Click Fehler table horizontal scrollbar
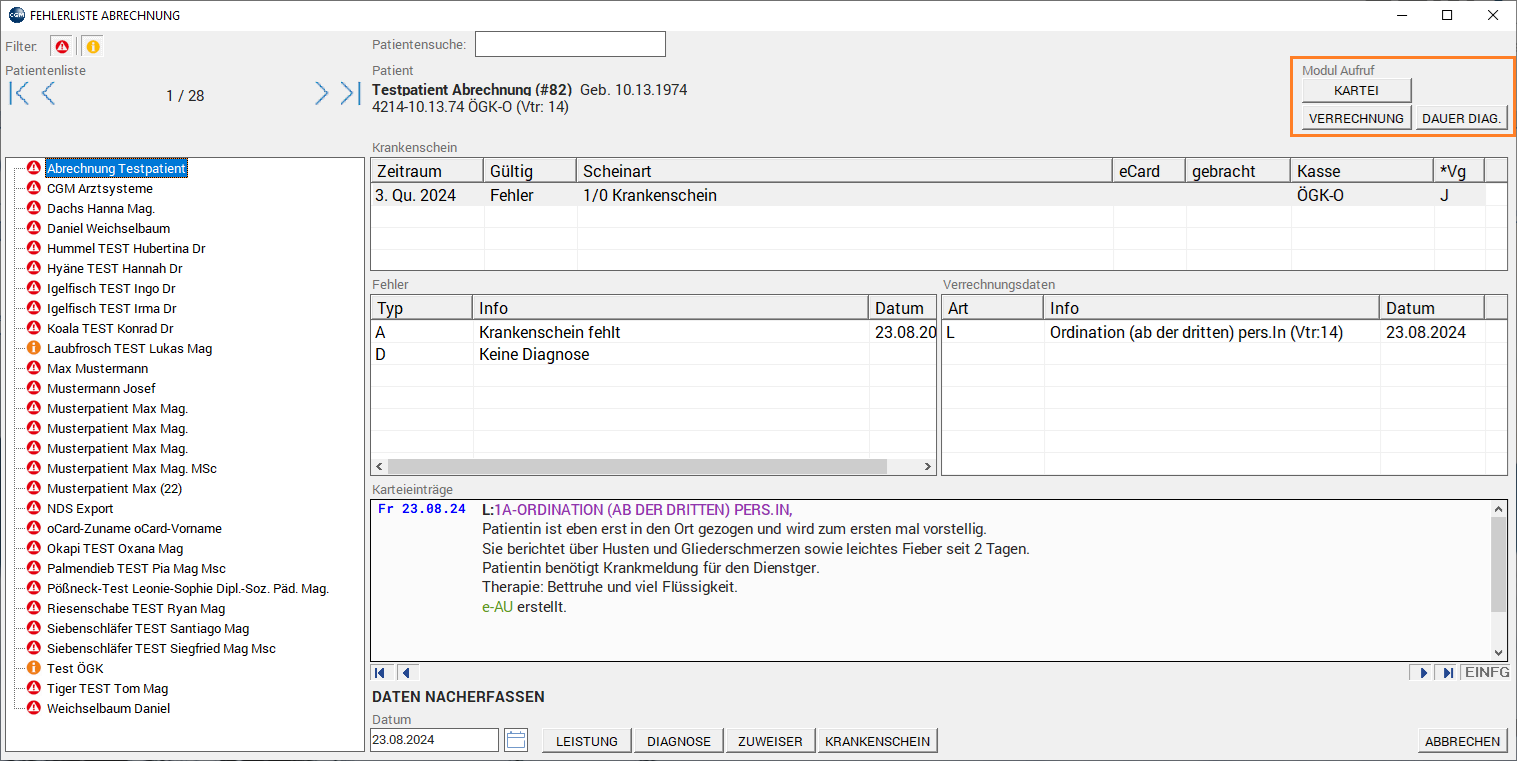 [x=637, y=467]
